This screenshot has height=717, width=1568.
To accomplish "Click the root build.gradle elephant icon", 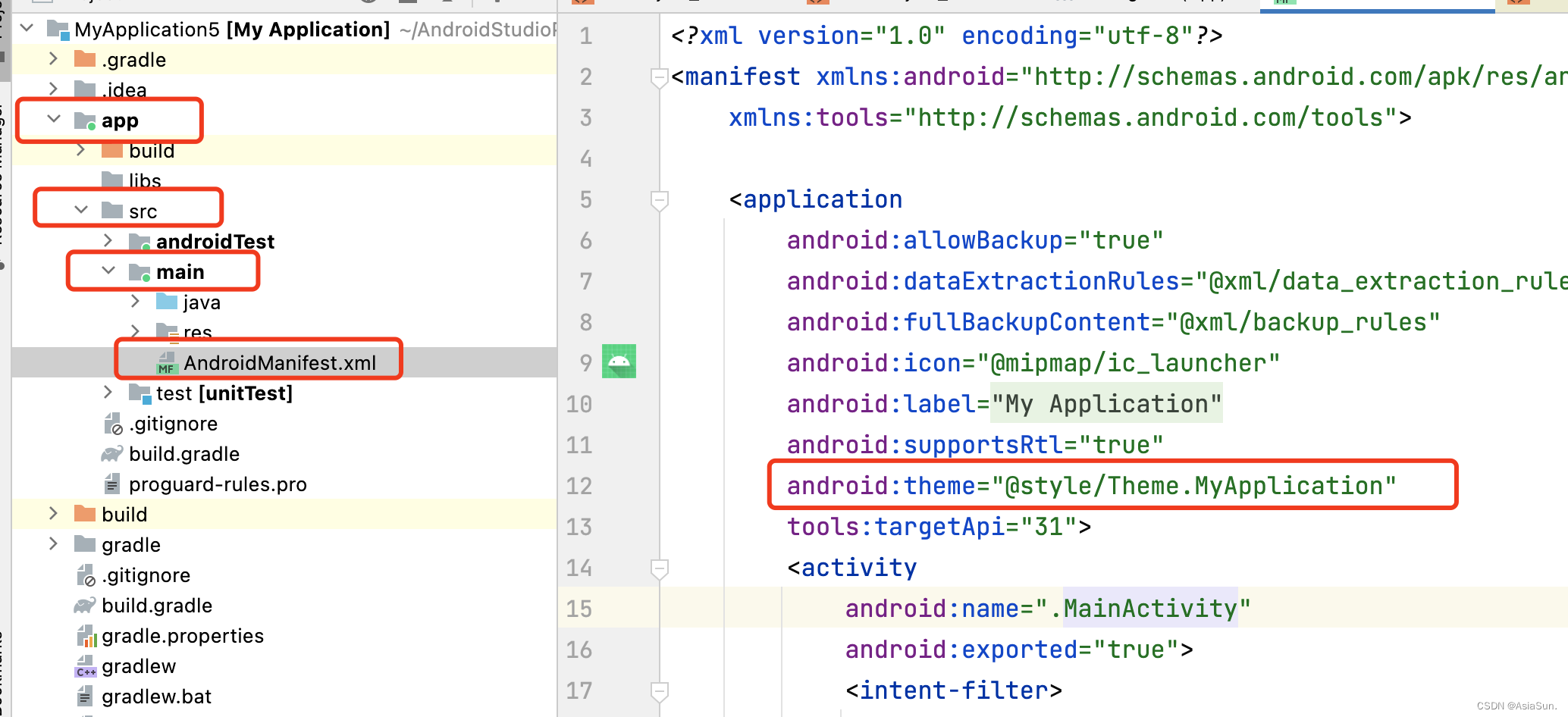I will pyautogui.click(x=85, y=606).
